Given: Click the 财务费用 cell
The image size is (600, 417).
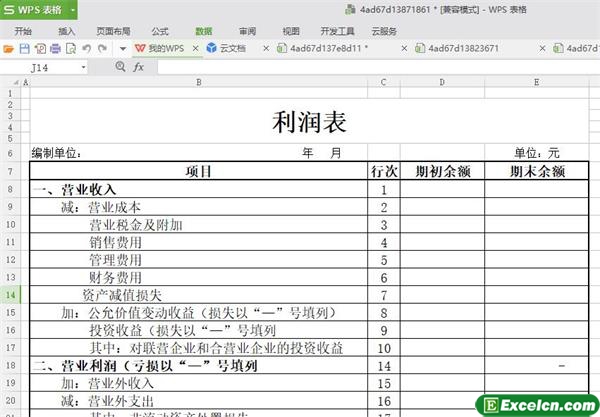Looking at the screenshot, I should coord(199,277).
